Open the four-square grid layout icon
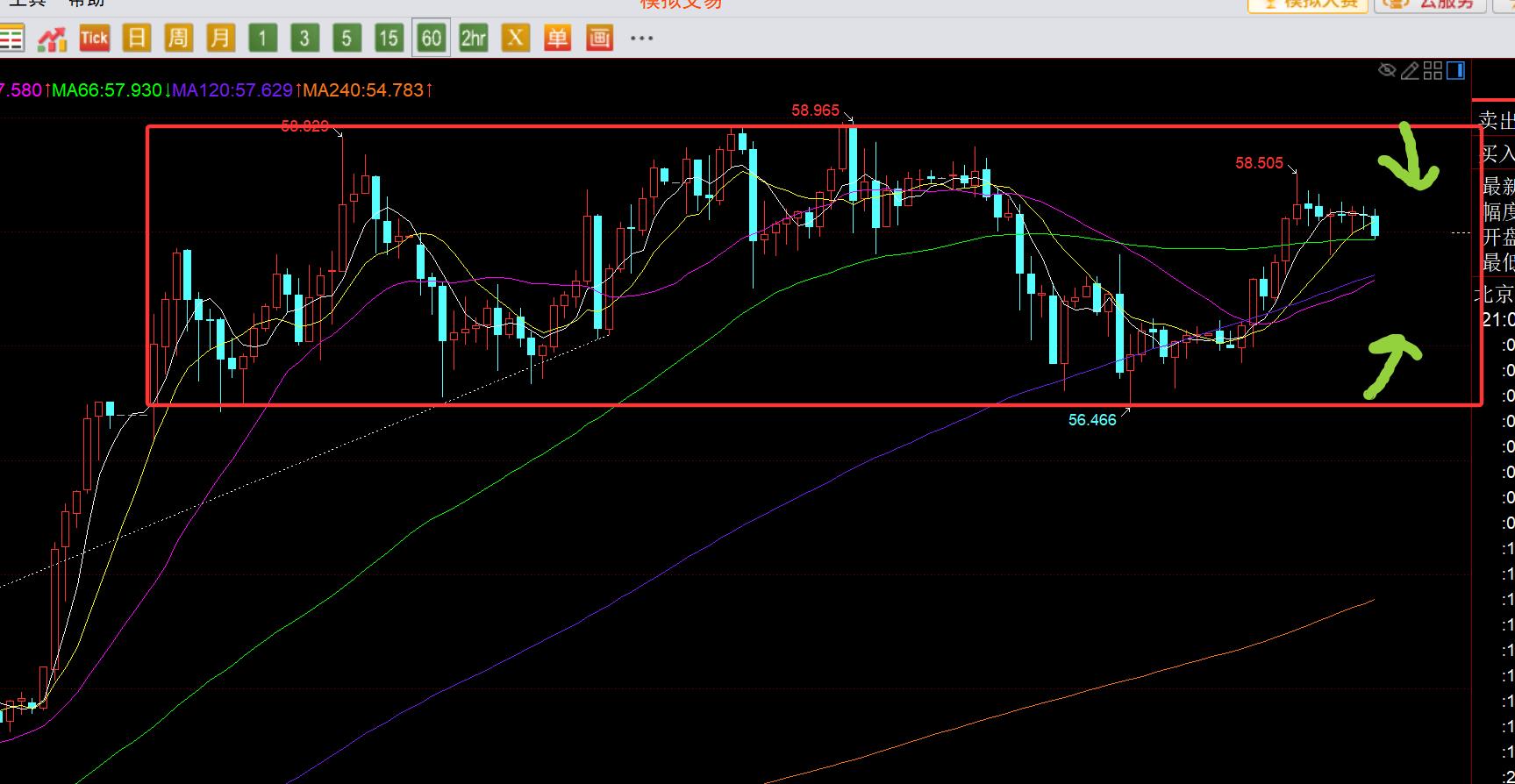This screenshot has width=1515, height=784. click(x=1433, y=71)
